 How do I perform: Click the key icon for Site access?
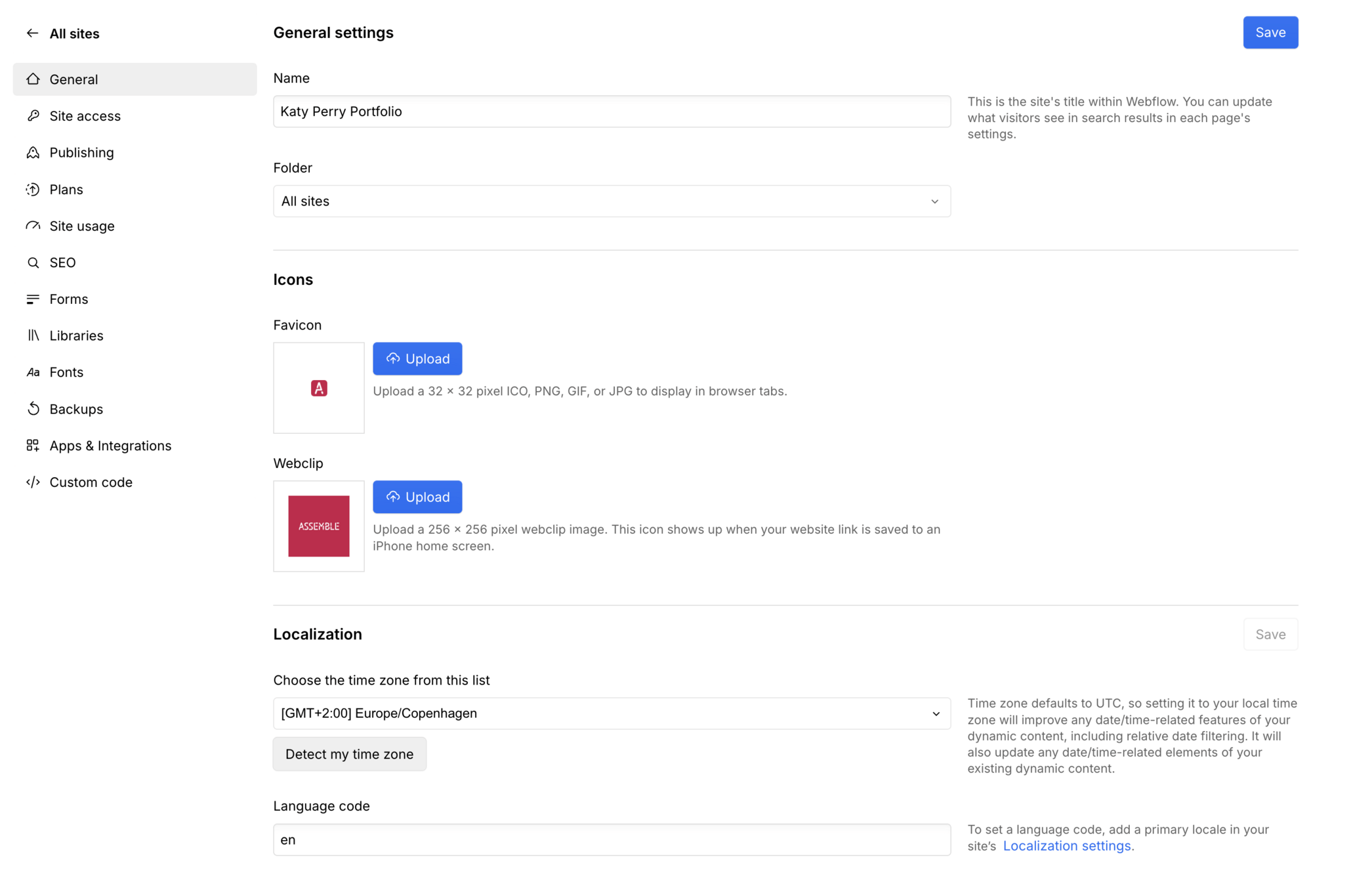click(33, 116)
